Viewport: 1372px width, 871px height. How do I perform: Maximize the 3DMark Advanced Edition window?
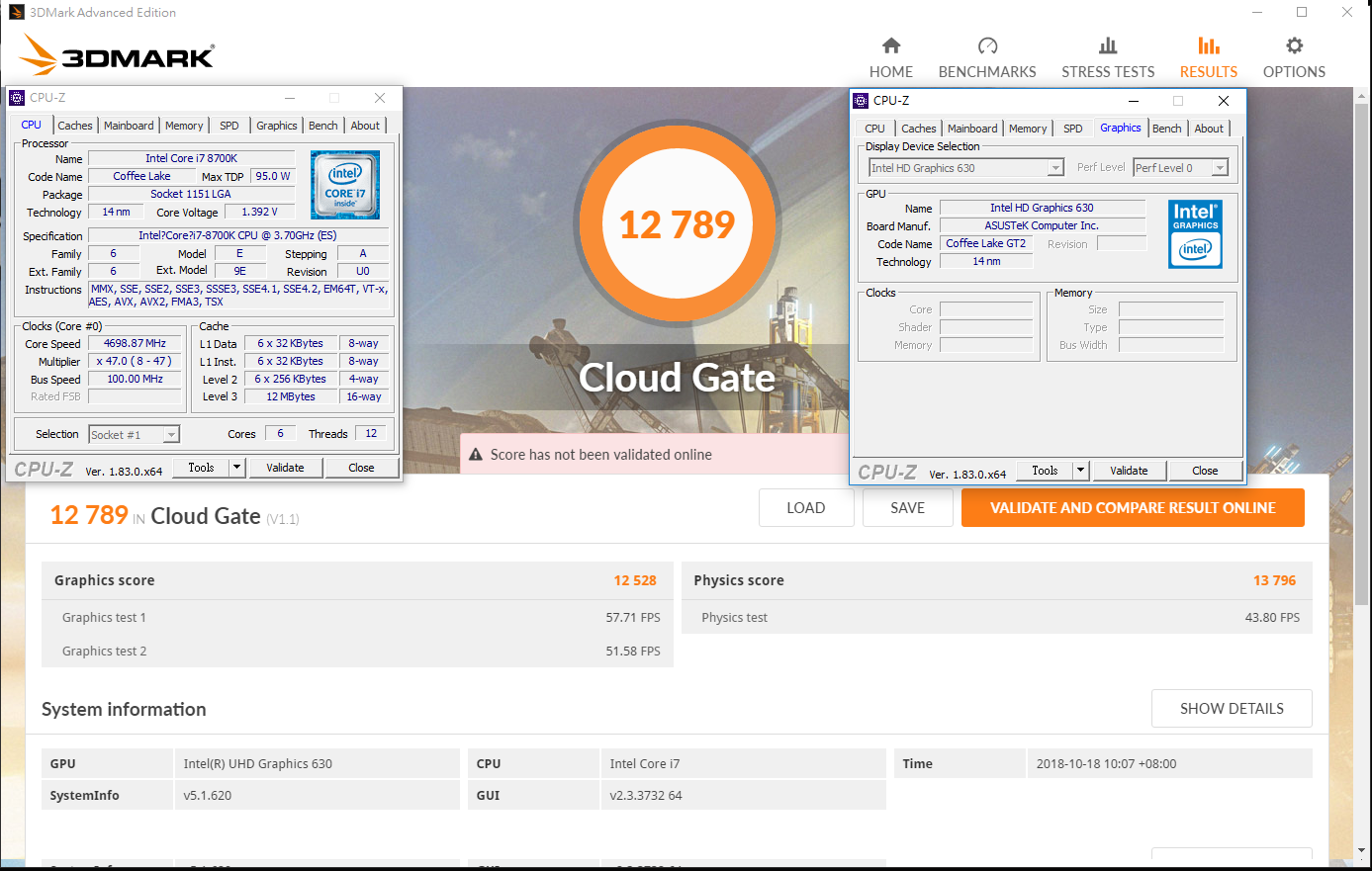[1302, 12]
